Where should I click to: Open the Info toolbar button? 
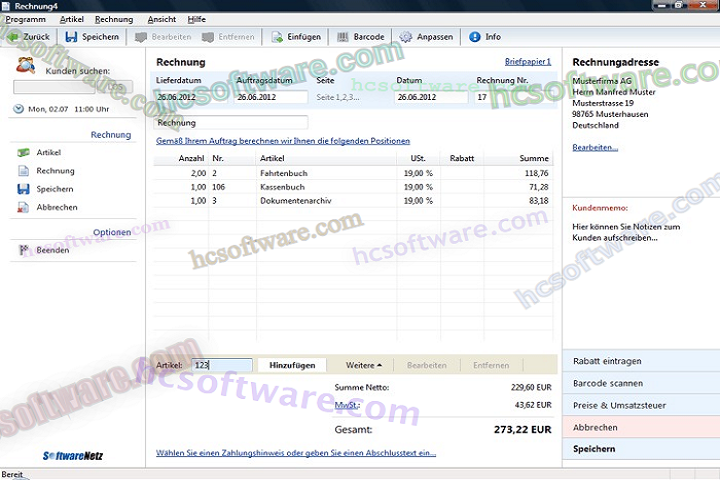[x=485, y=37]
